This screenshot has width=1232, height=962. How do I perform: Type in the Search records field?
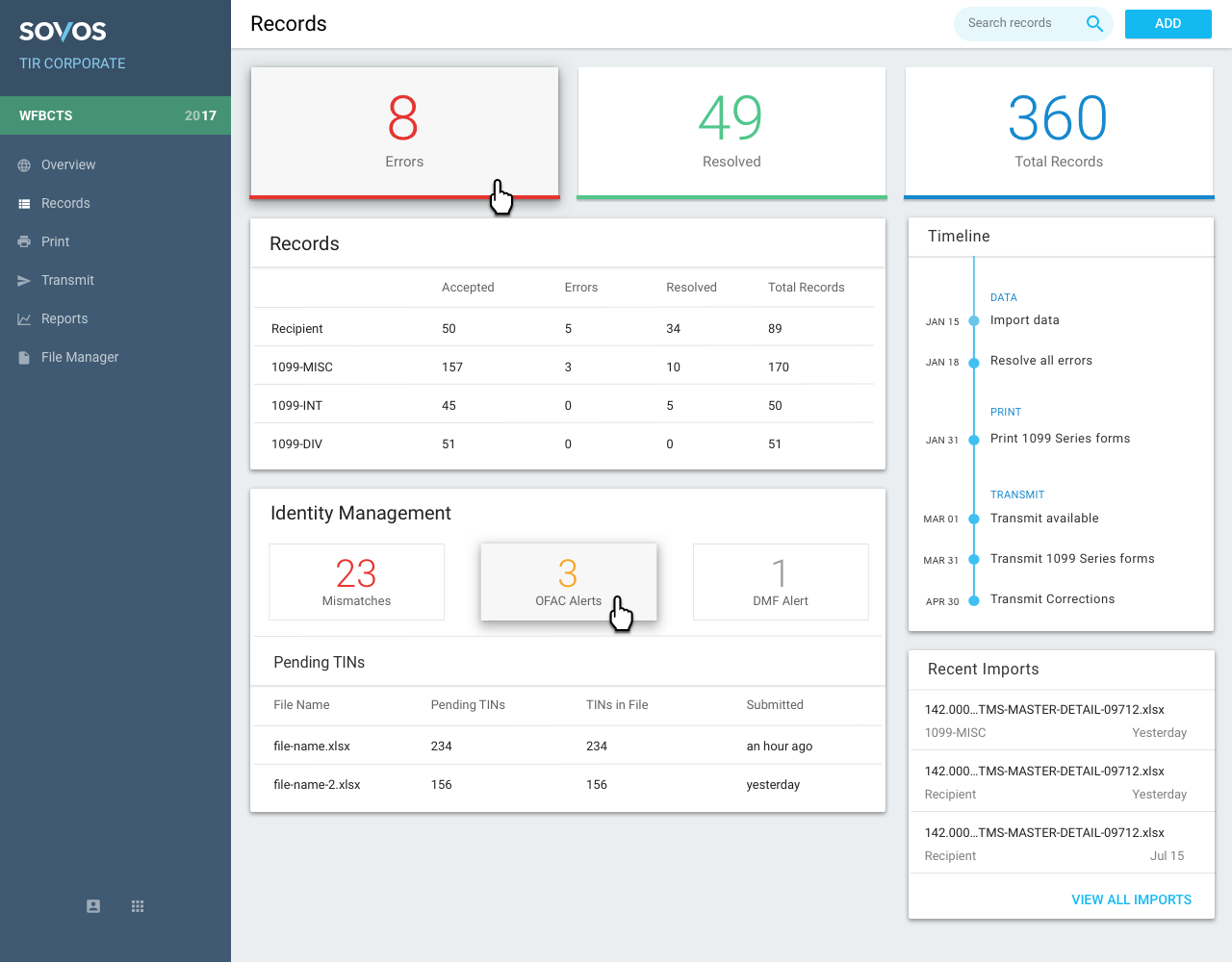[1020, 24]
